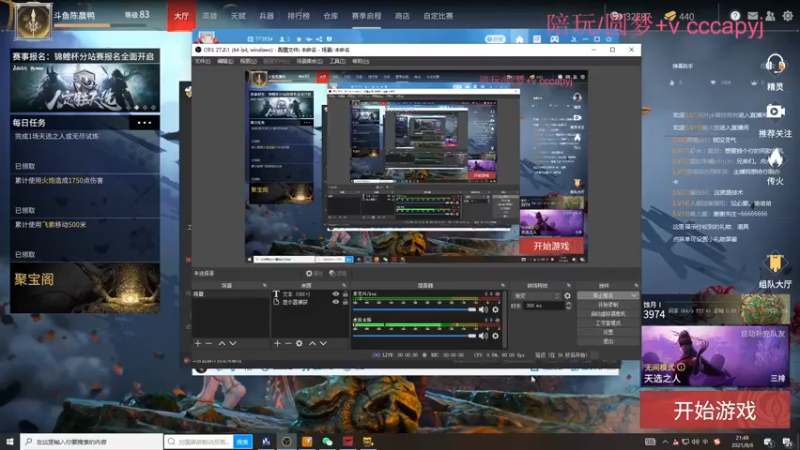800x450 pixels.
Task: Open 推荐关注 video camera icon
Action: tap(775, 111)
